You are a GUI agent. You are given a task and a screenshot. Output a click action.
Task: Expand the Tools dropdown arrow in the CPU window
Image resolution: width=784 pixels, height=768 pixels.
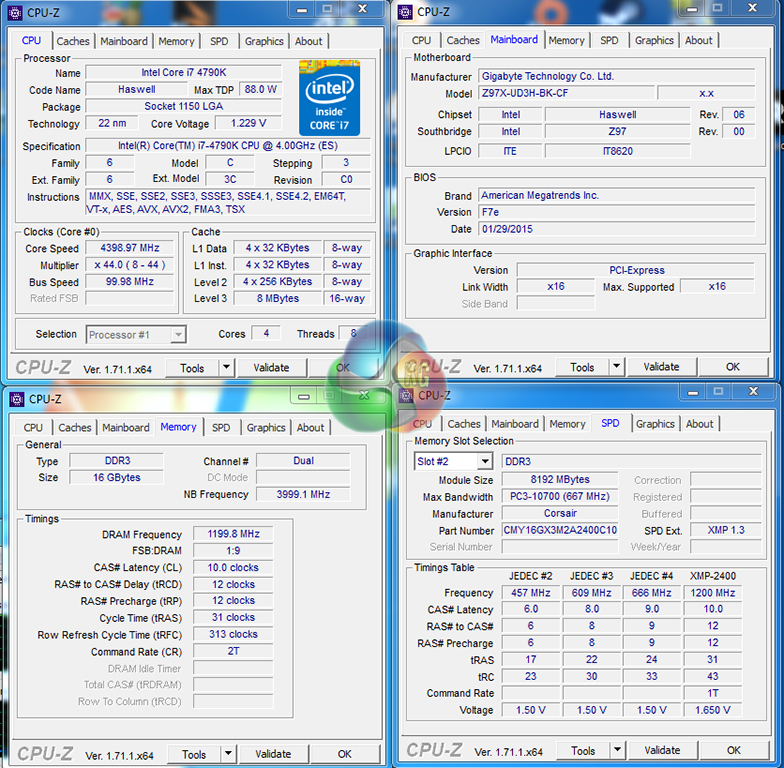(x=226, y=368)
